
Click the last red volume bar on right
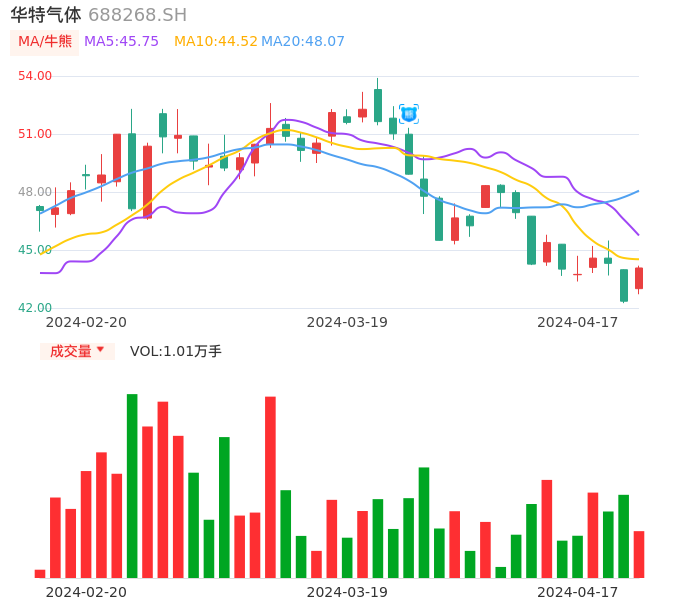638,554
